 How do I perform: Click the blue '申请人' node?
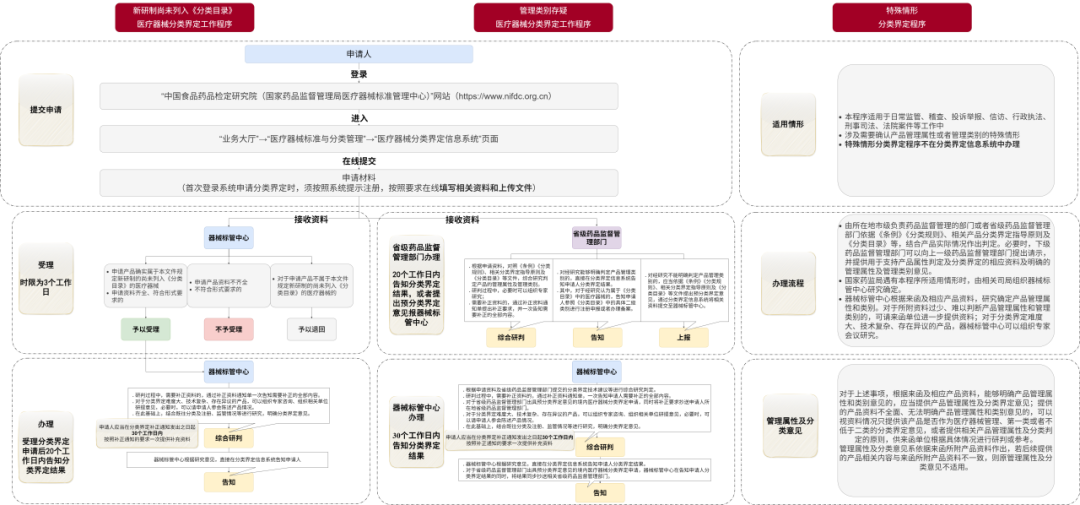[358, 54]
